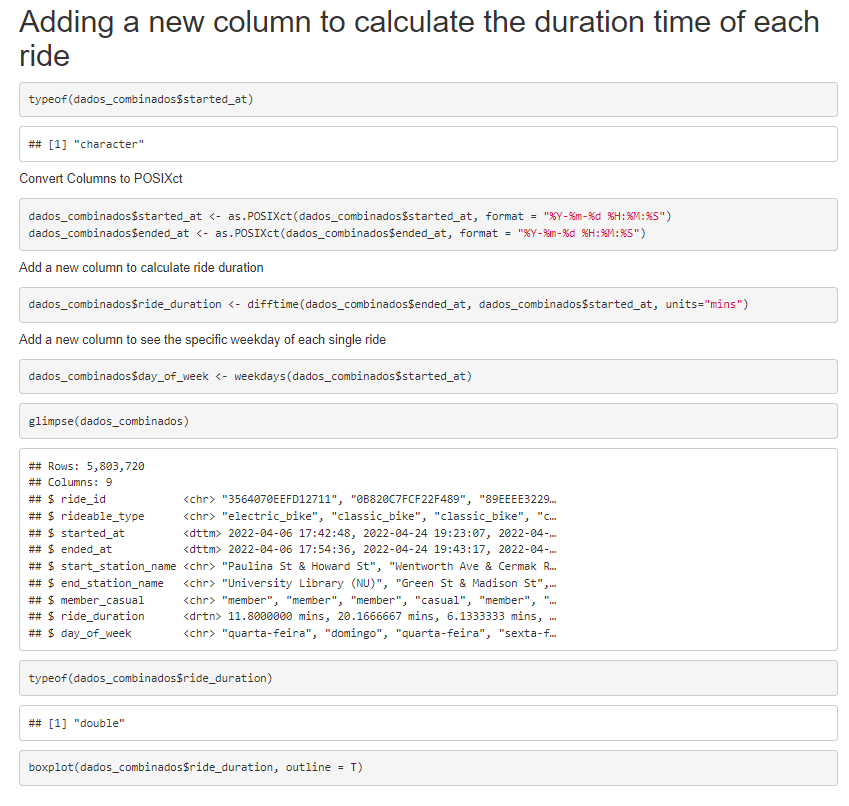Click the start_station_name row in output
This screenshot has height=806, width=849.
[292, 566]
